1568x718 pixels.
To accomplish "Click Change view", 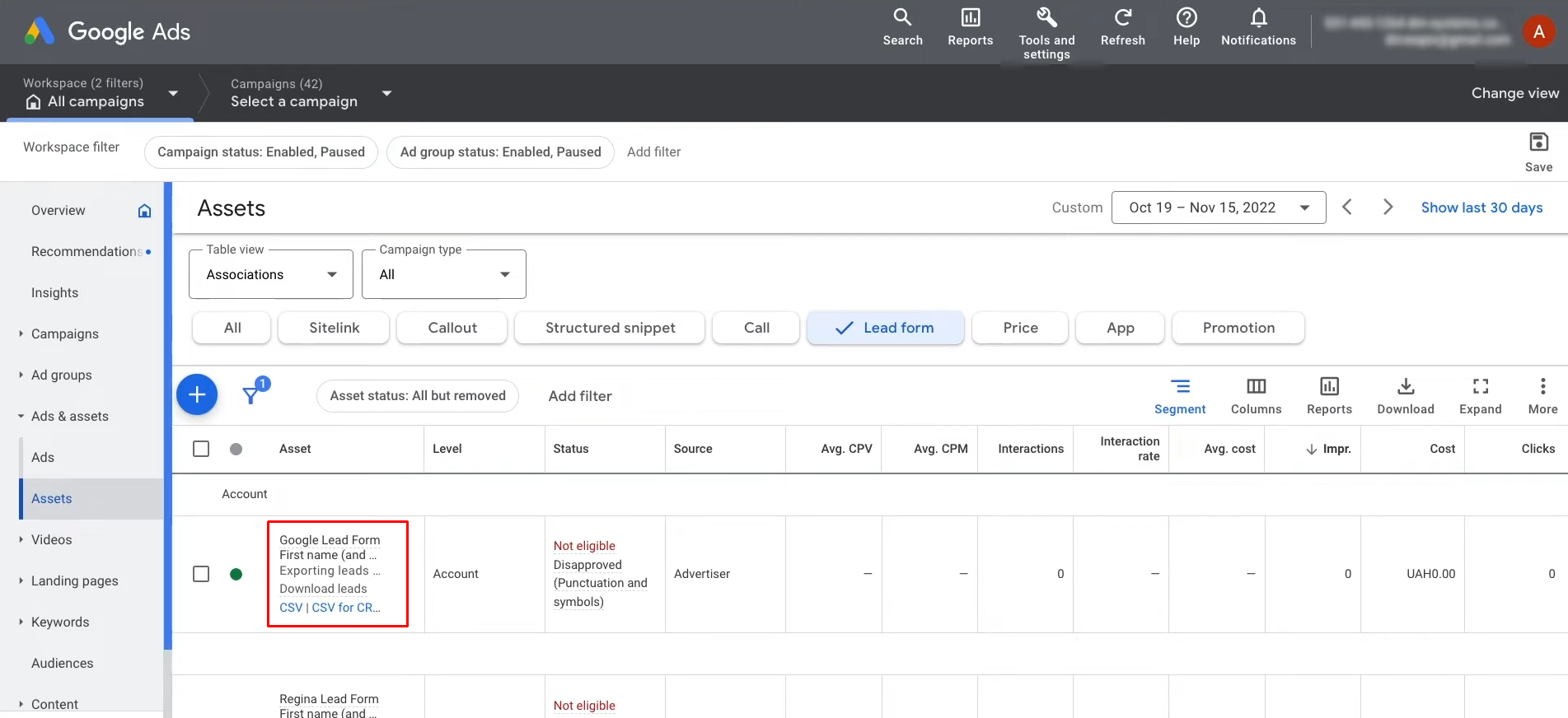I will 1515,93.
